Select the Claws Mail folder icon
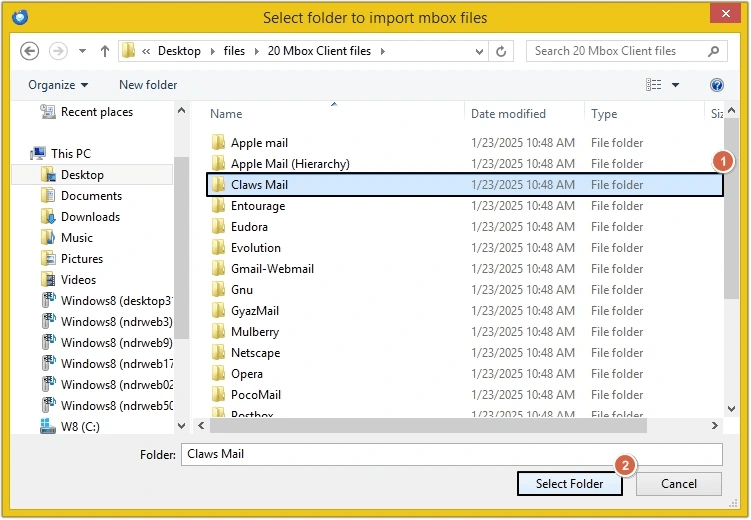Viewport: 751px width, 520px height. (x=218, y=185)
